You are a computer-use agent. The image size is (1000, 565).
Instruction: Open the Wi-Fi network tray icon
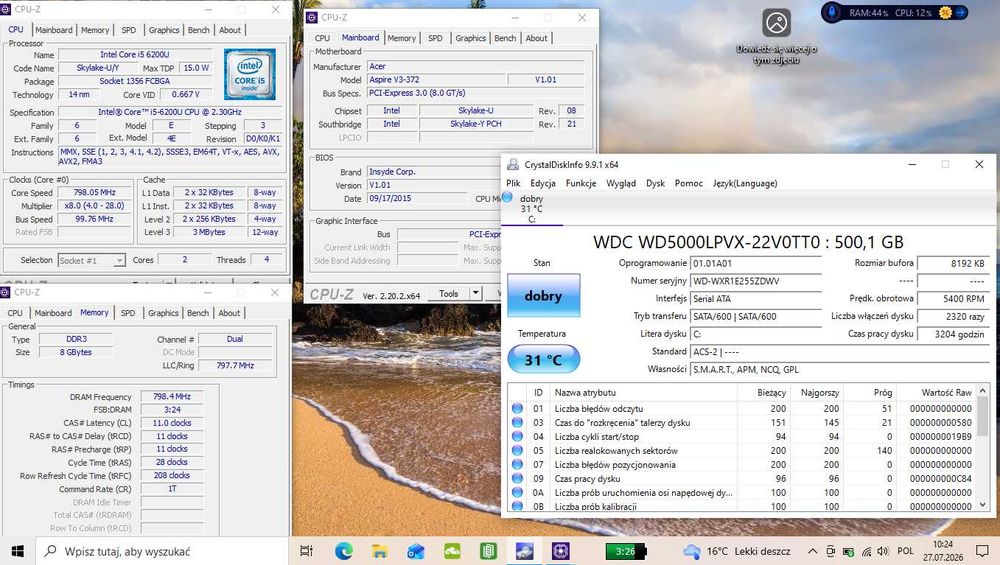[866, 551]
